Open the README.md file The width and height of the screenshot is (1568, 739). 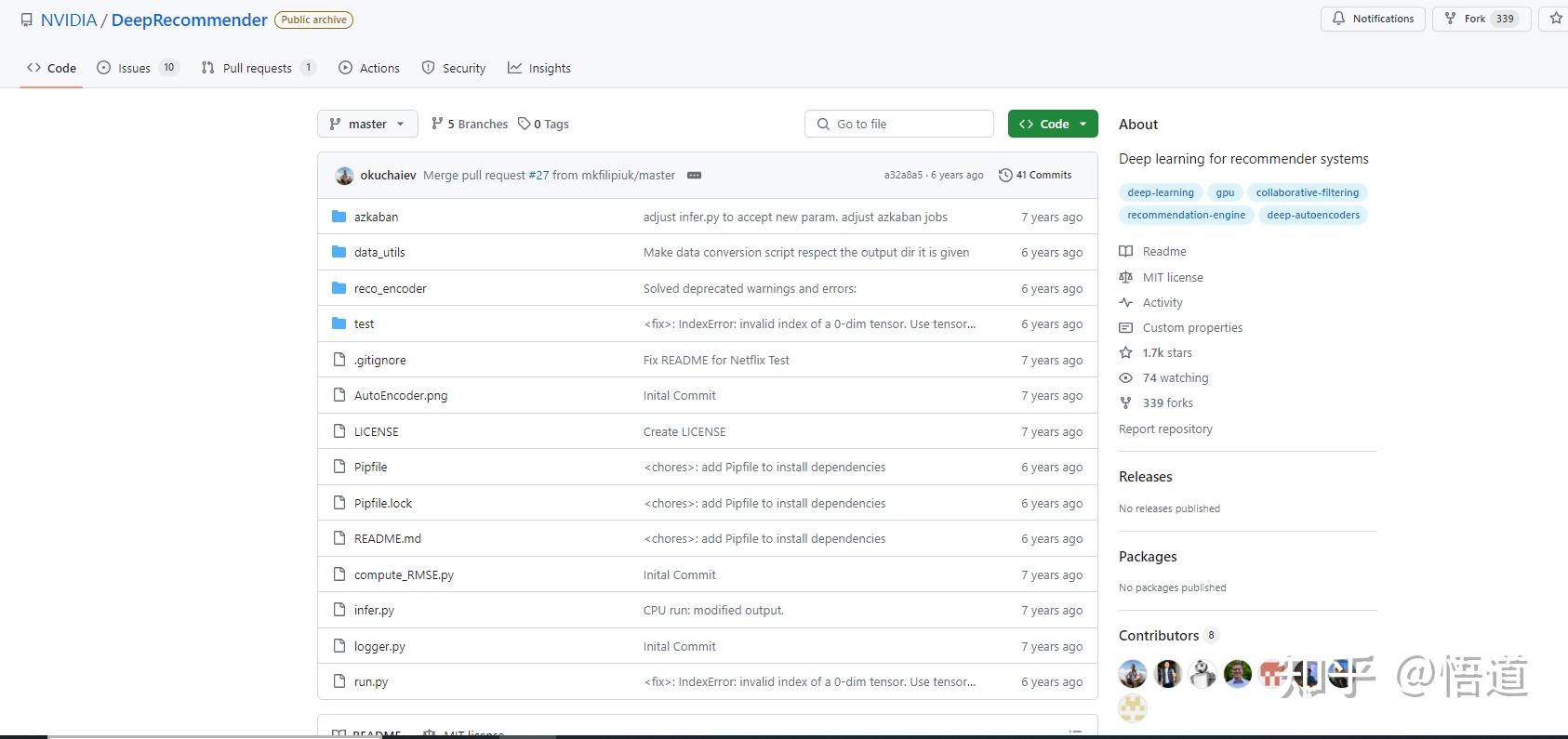tap(388, 539)
